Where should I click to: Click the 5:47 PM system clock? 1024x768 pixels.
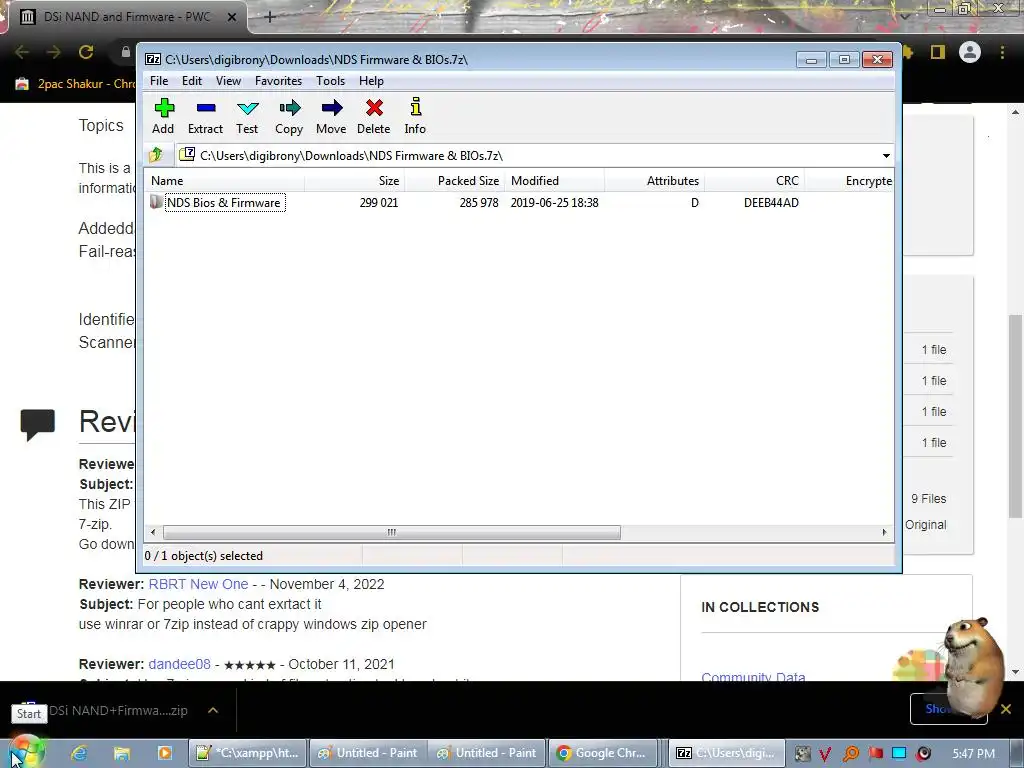(x=973, y=754)
